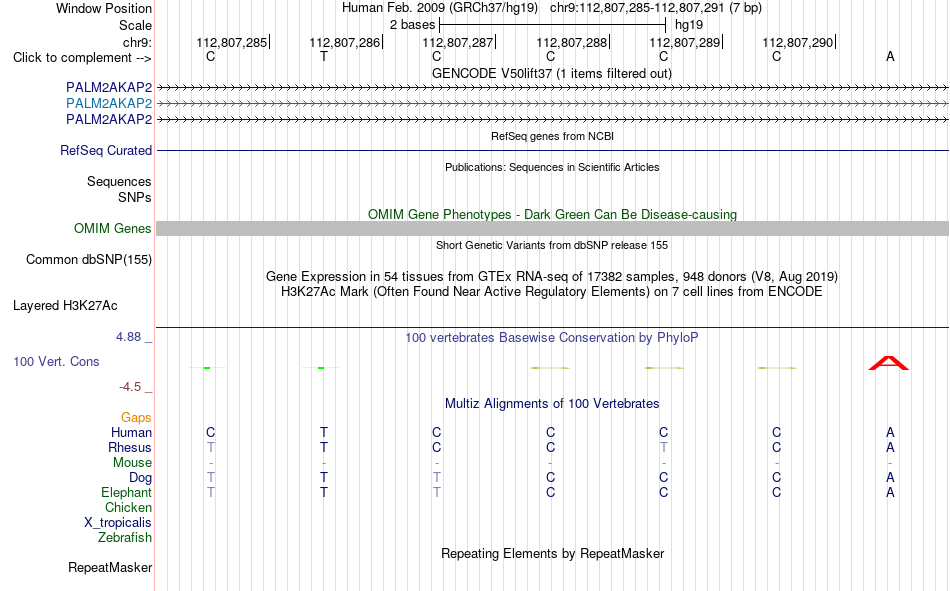Click '100 vertebrates Basewise Conservation by PhyloP' title
Image resolution: width=950 pixels, height=591 pixels.
tap(552, 338)
